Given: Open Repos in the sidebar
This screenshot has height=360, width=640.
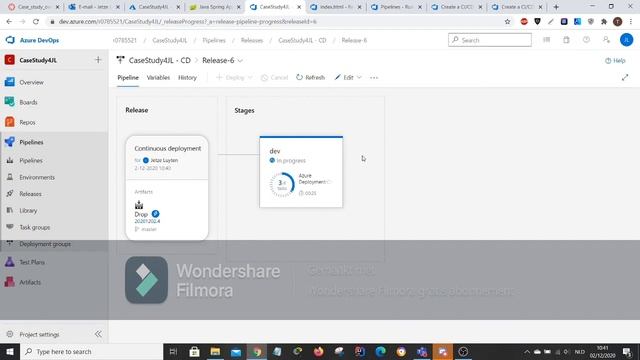Looking at the screenshot, I should click(x=27, y=122).
